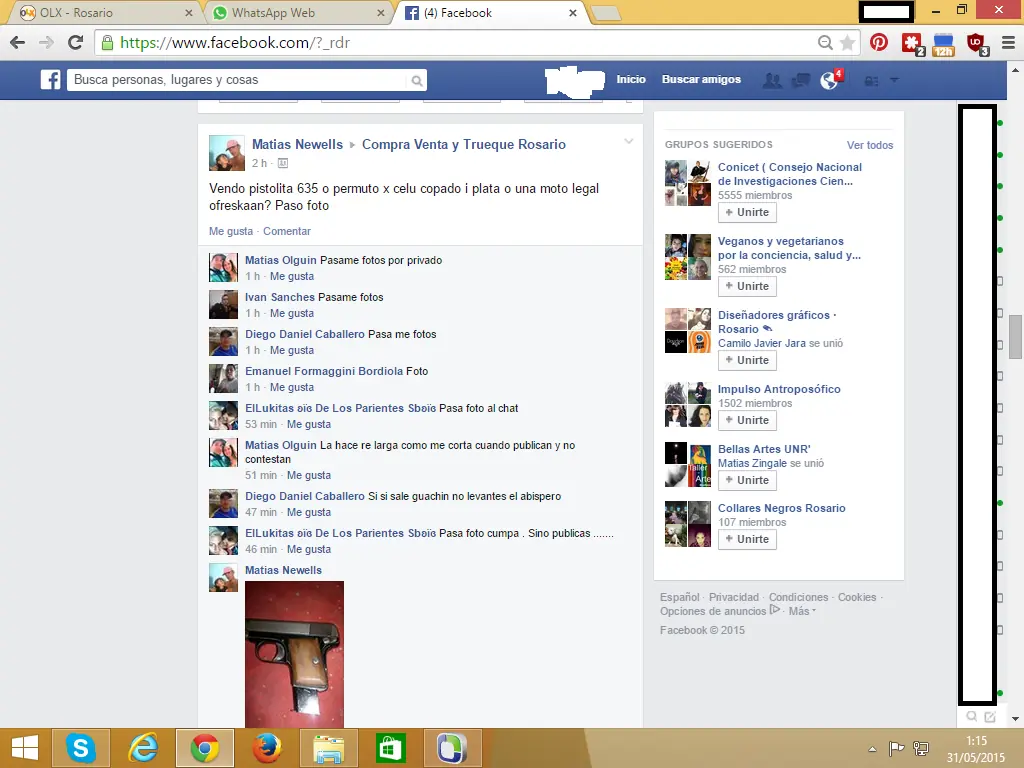Open Skype from the taskbar
Viewport: 1024px width, 768px height.
(80, 748)
